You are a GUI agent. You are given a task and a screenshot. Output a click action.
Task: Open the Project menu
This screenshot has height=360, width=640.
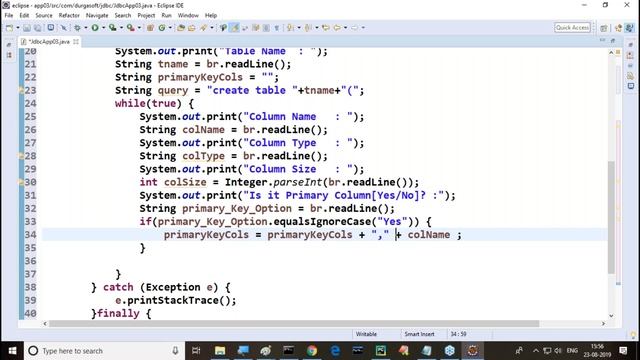coord(146,16)
